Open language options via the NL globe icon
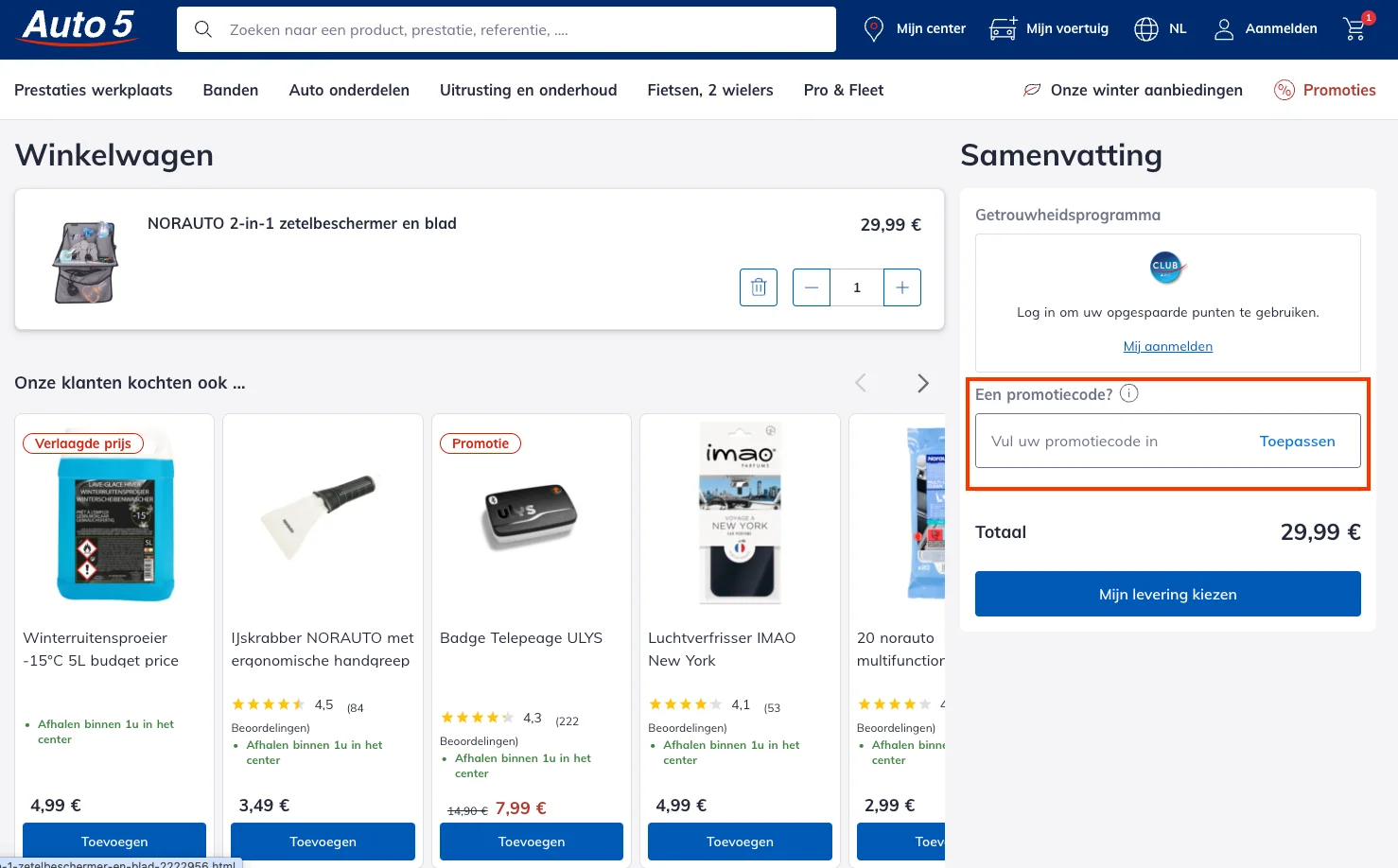This screenshot has height=868, width=1398. (1146, 28)
